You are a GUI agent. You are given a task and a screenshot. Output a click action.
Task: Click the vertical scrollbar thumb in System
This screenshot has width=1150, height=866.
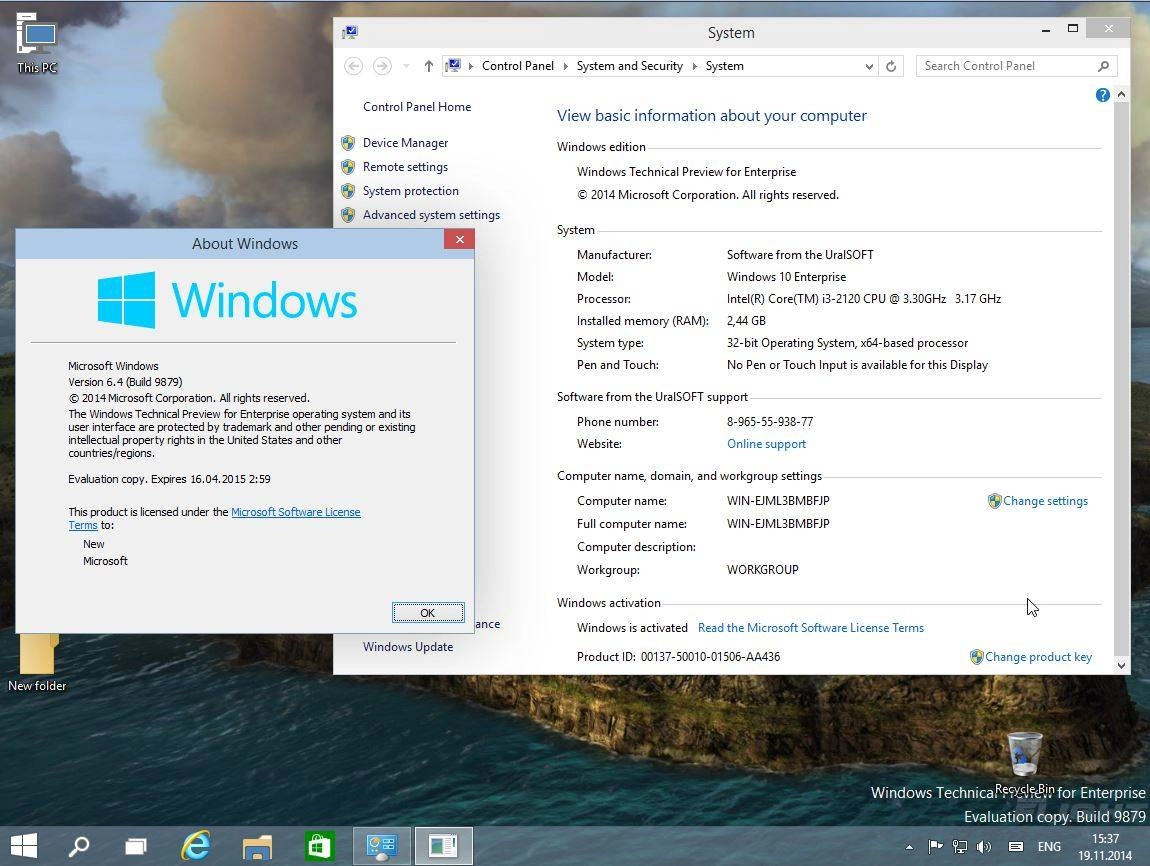point(1121,378)
